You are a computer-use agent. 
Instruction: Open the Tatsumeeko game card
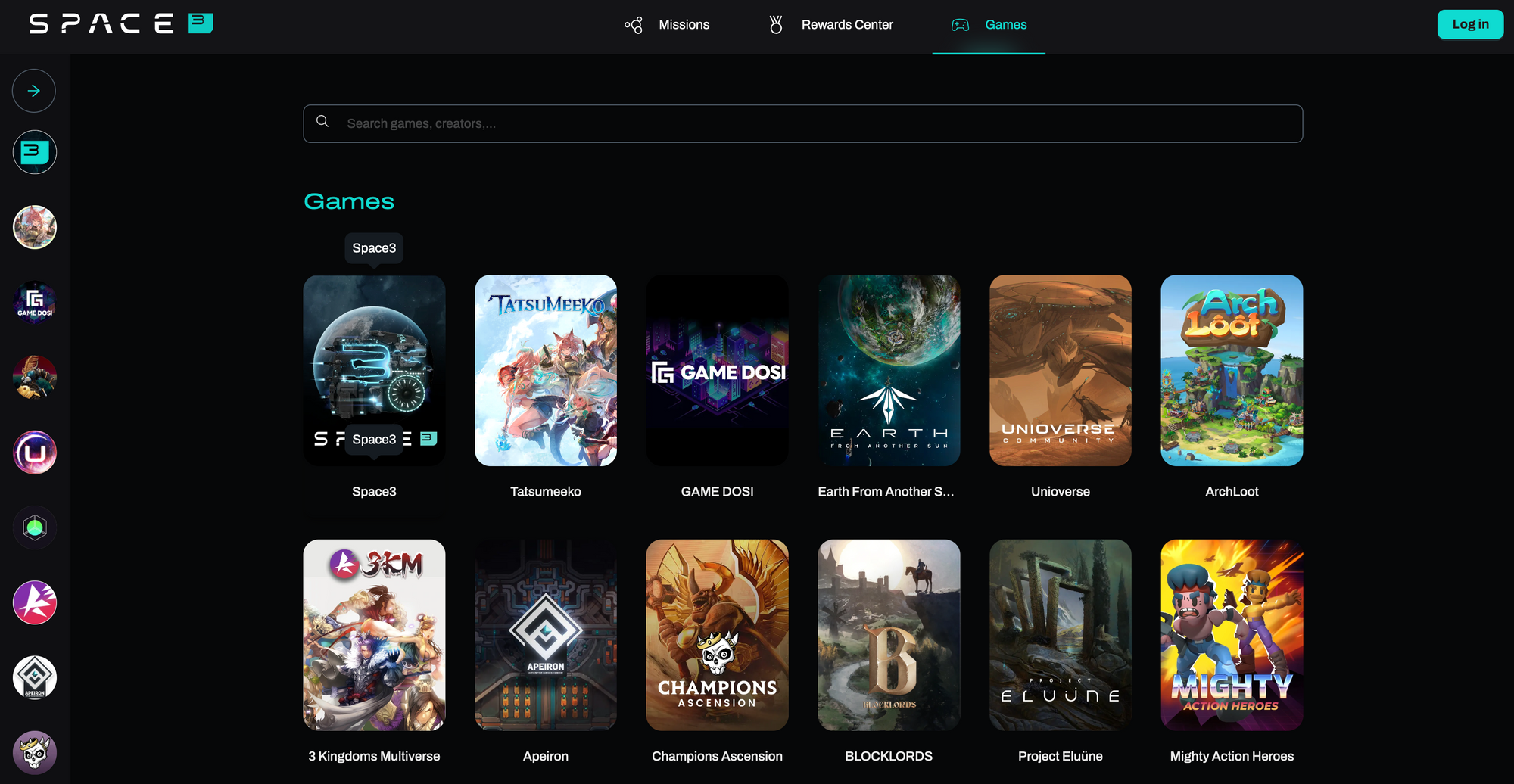(546, 370)
